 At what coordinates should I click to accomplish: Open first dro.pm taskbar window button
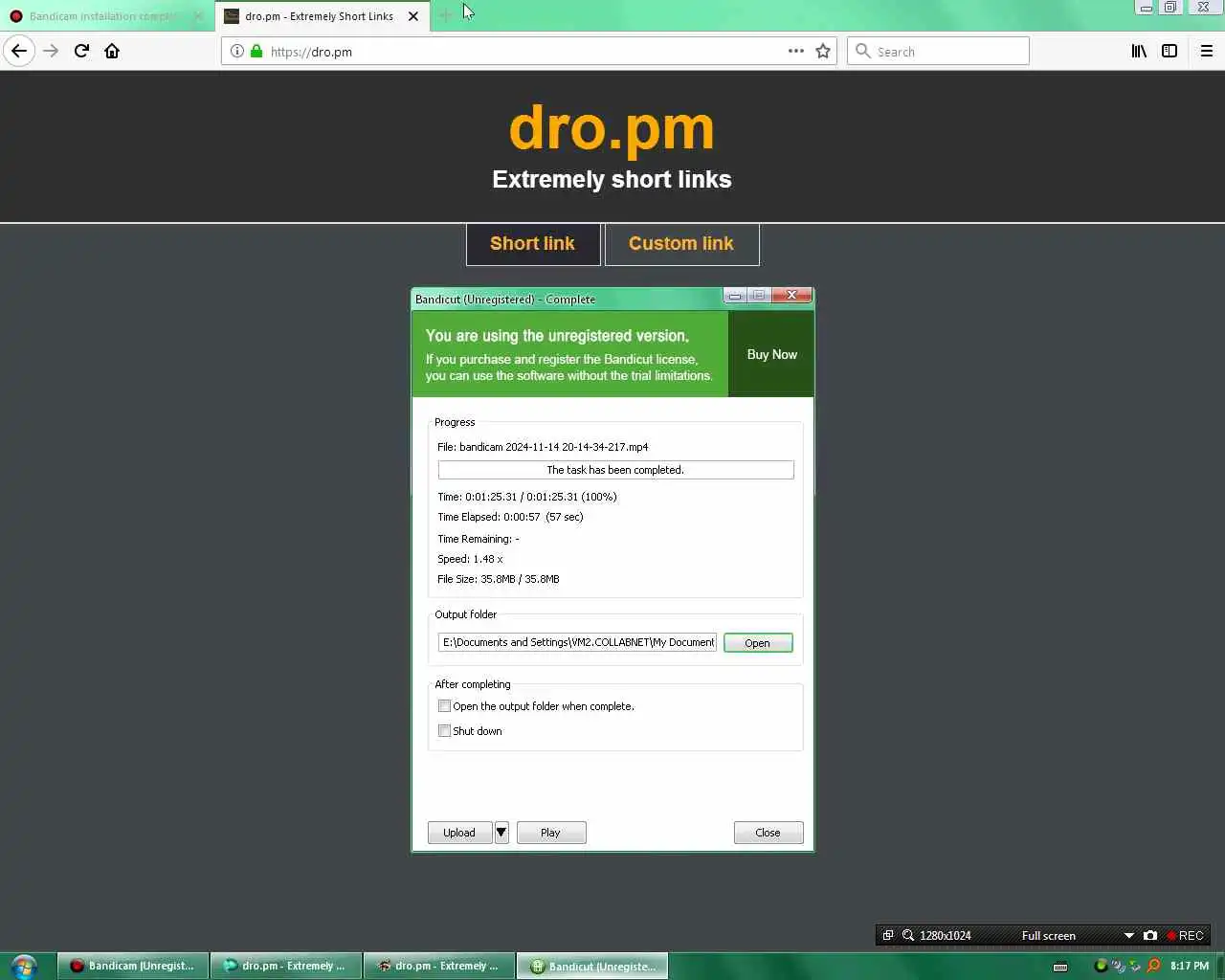286,966
